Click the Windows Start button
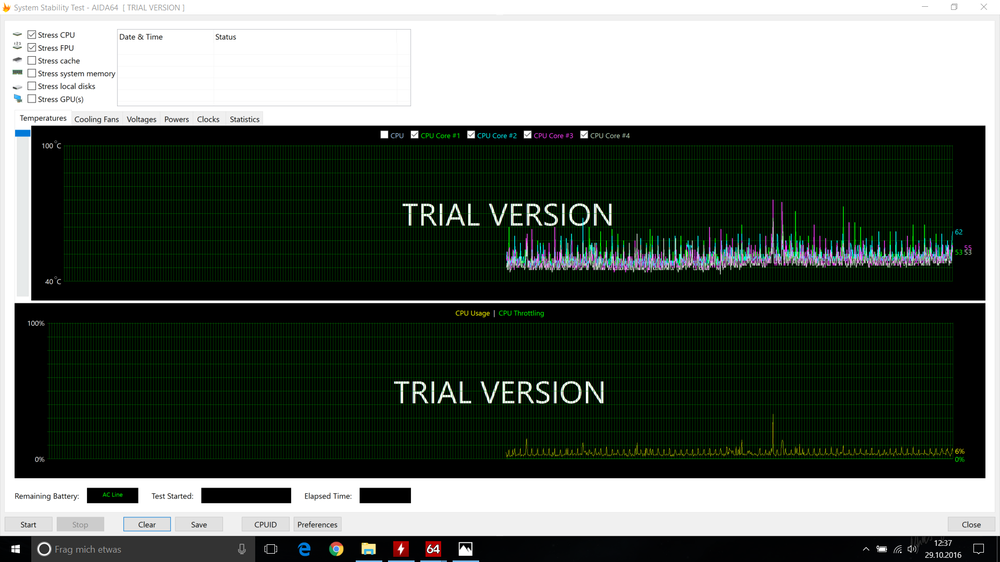This screenshot has width=1000, height=562. click(x=15, y=549)
